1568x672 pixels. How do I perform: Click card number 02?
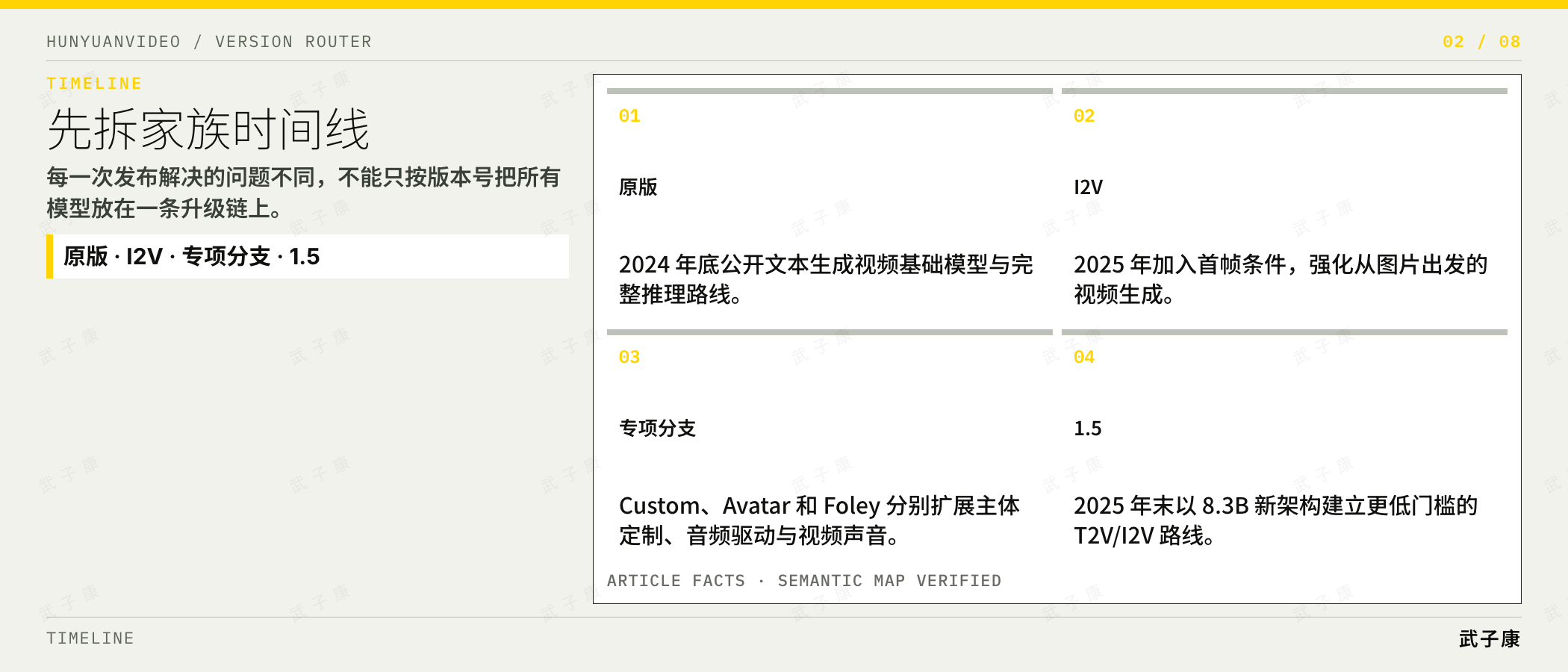coord(1084,116)
